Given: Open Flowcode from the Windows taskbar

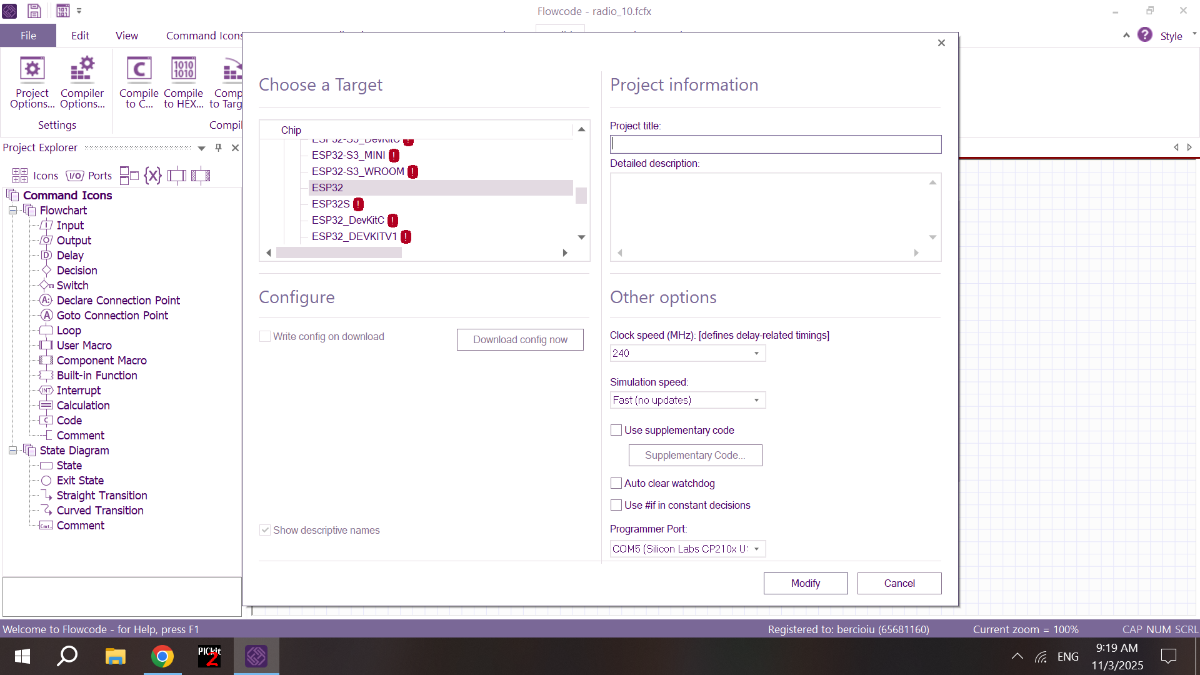Looking at the screenshot, I should (x=255, y=657).
